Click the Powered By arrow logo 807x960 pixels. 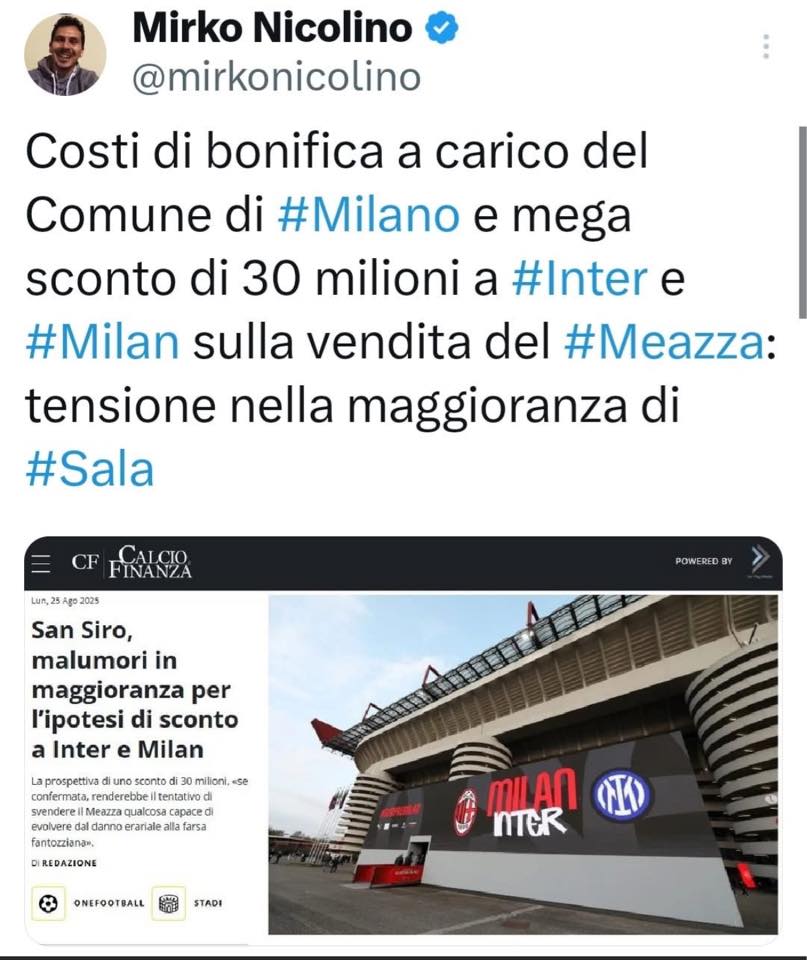pyautogui.click(x=759, y=560)
